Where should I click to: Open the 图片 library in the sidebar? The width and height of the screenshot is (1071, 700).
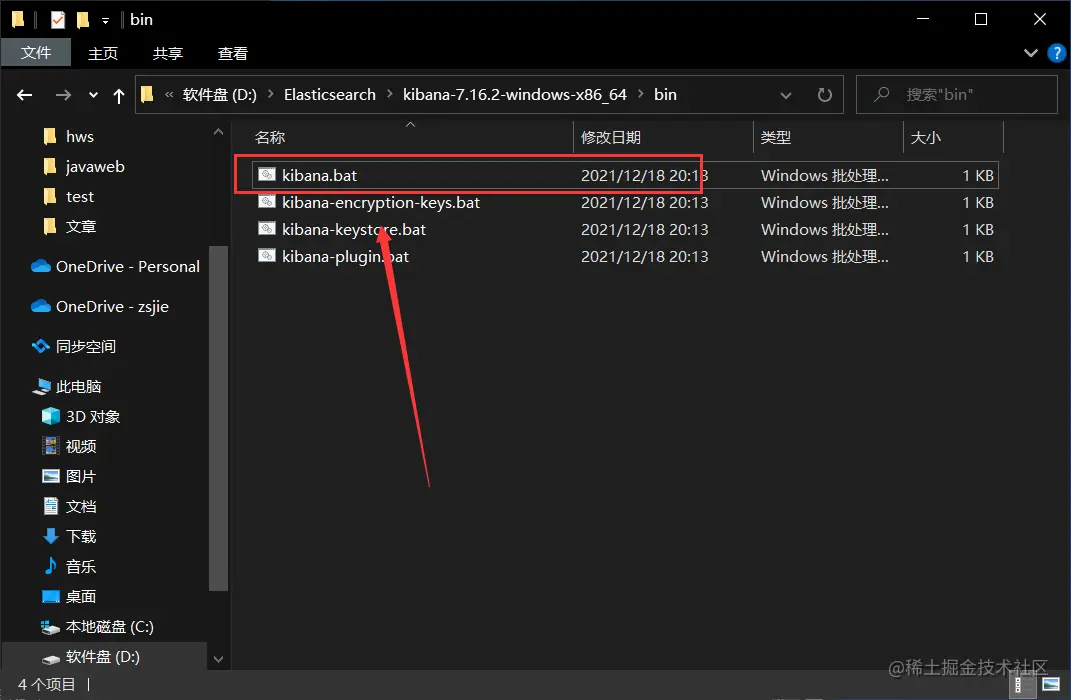point(70,477)
